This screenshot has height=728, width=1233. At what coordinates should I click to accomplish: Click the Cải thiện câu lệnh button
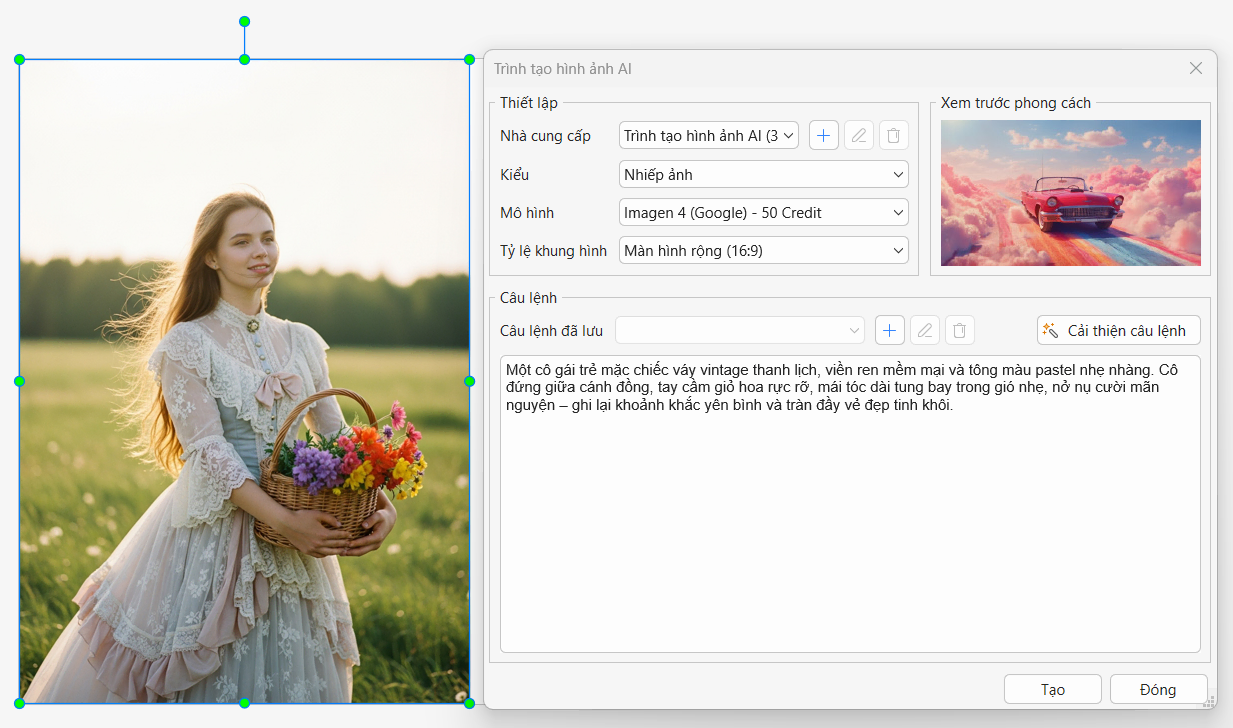click(1118, 330)
